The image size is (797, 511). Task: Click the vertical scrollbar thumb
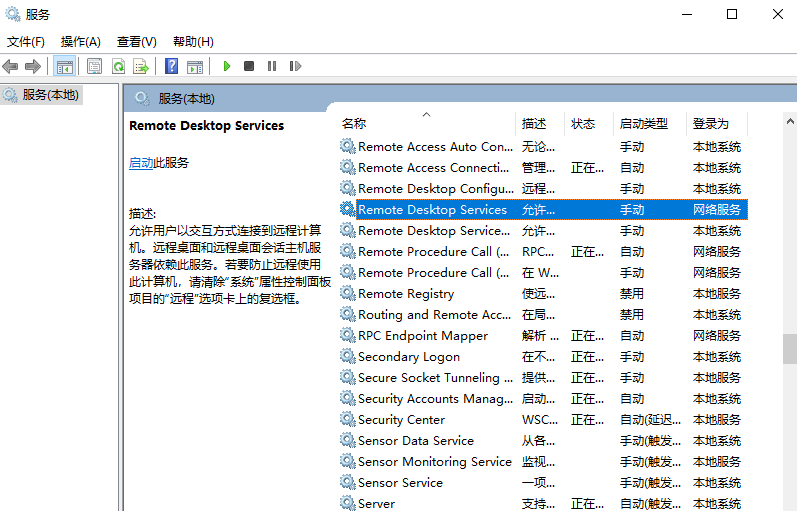[x=790, y=349]
